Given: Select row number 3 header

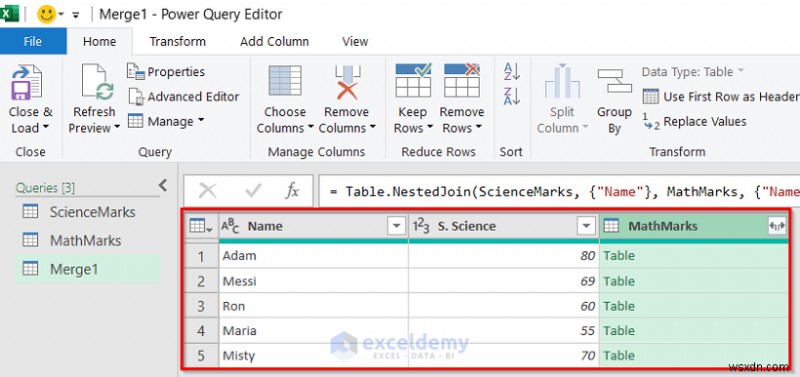Looking at the screenshot, I should [x=201, y=306].
